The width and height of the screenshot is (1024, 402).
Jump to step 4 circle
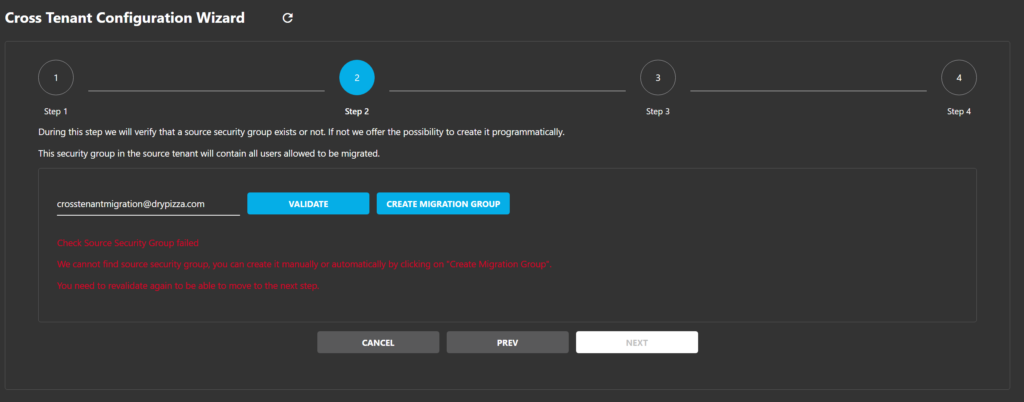pyautogui.click(x=959, y=78)
